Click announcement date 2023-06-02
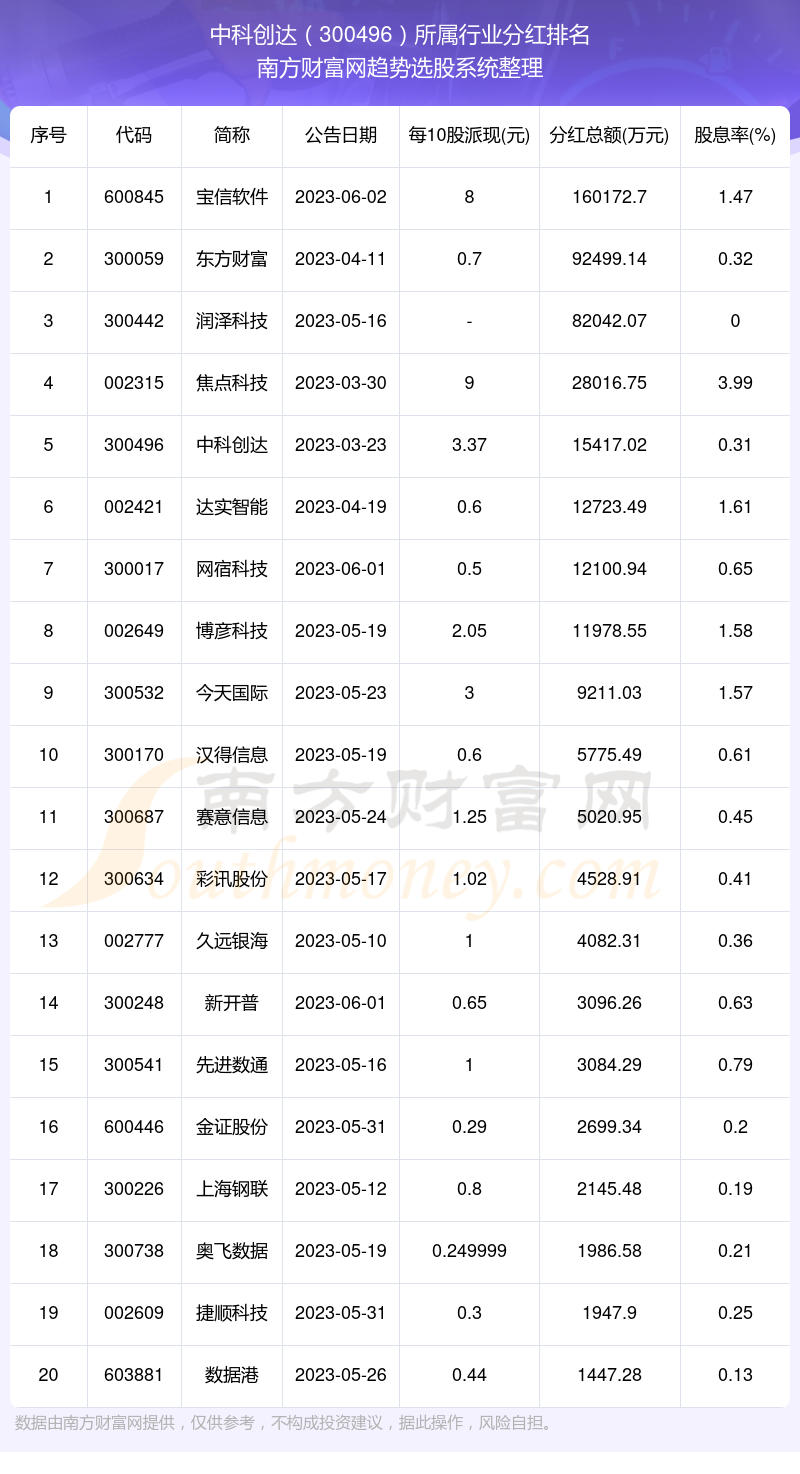This screenshot has width=800, height=1474. (341, 197)
